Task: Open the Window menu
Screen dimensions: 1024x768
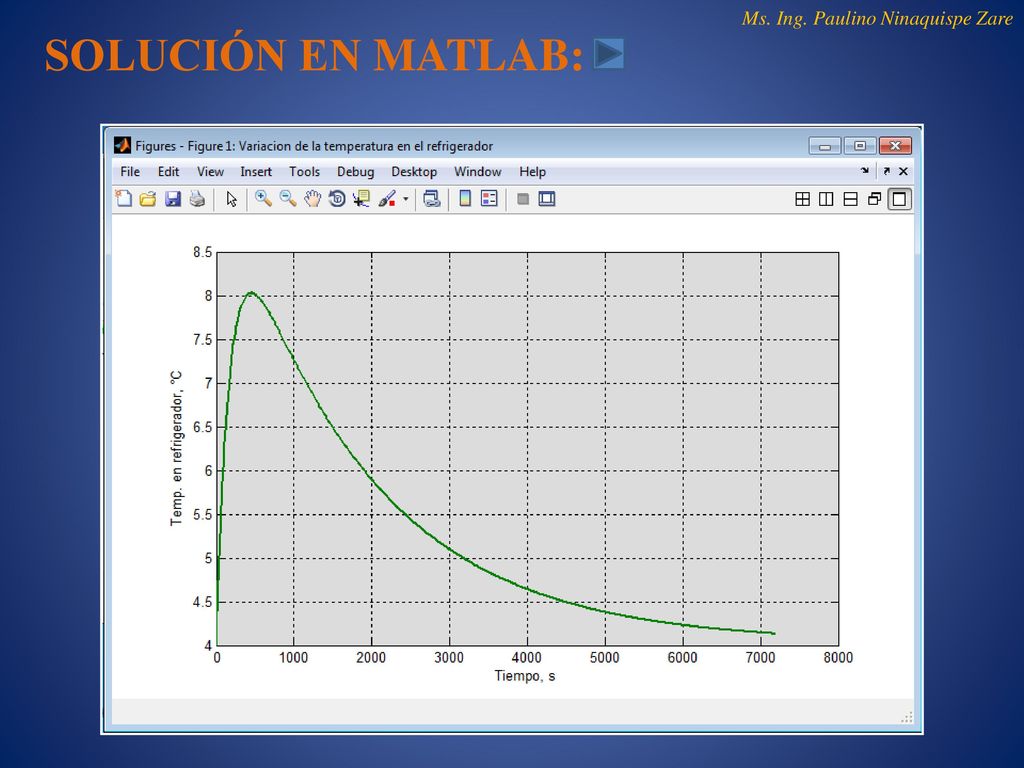Action: [477, 172]
